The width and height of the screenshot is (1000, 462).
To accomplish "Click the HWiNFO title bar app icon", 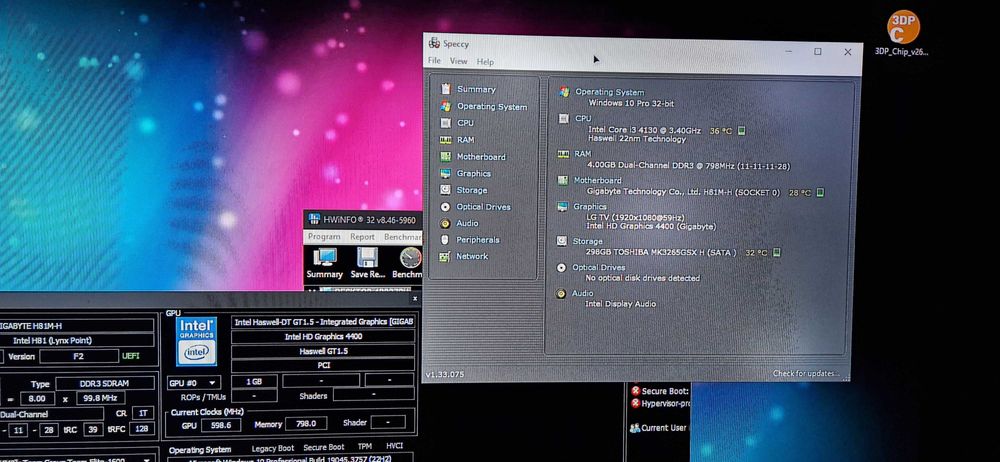I will (313, 220).
